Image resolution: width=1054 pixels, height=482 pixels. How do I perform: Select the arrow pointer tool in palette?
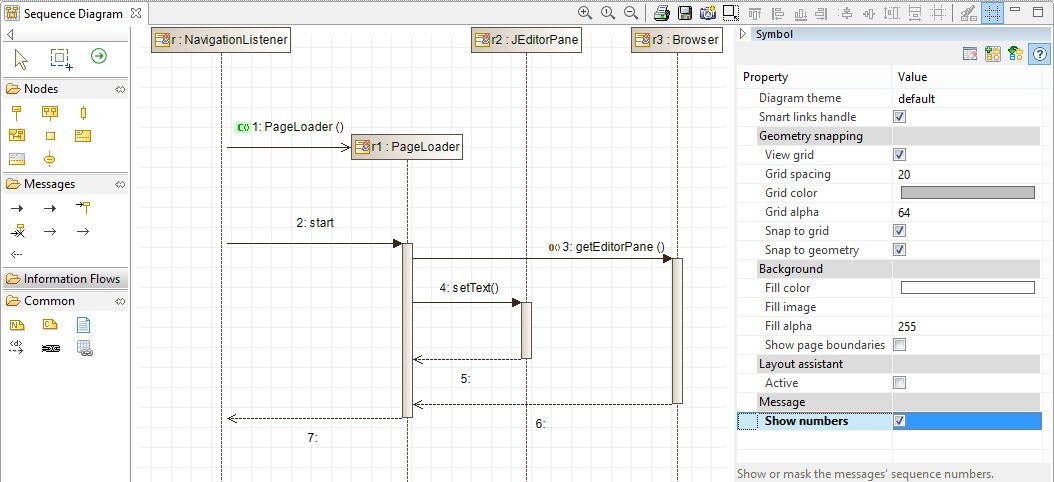pos(22,59)
